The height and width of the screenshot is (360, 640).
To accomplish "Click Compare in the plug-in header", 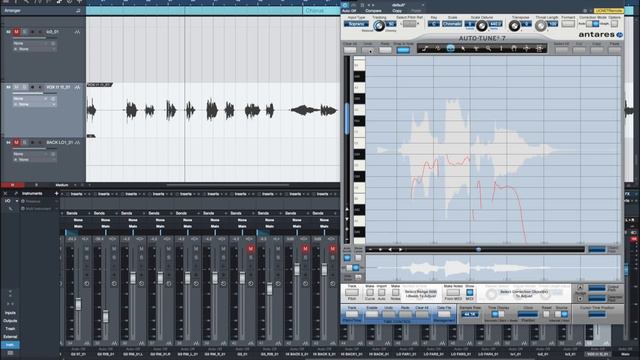I will coord(373,11).
